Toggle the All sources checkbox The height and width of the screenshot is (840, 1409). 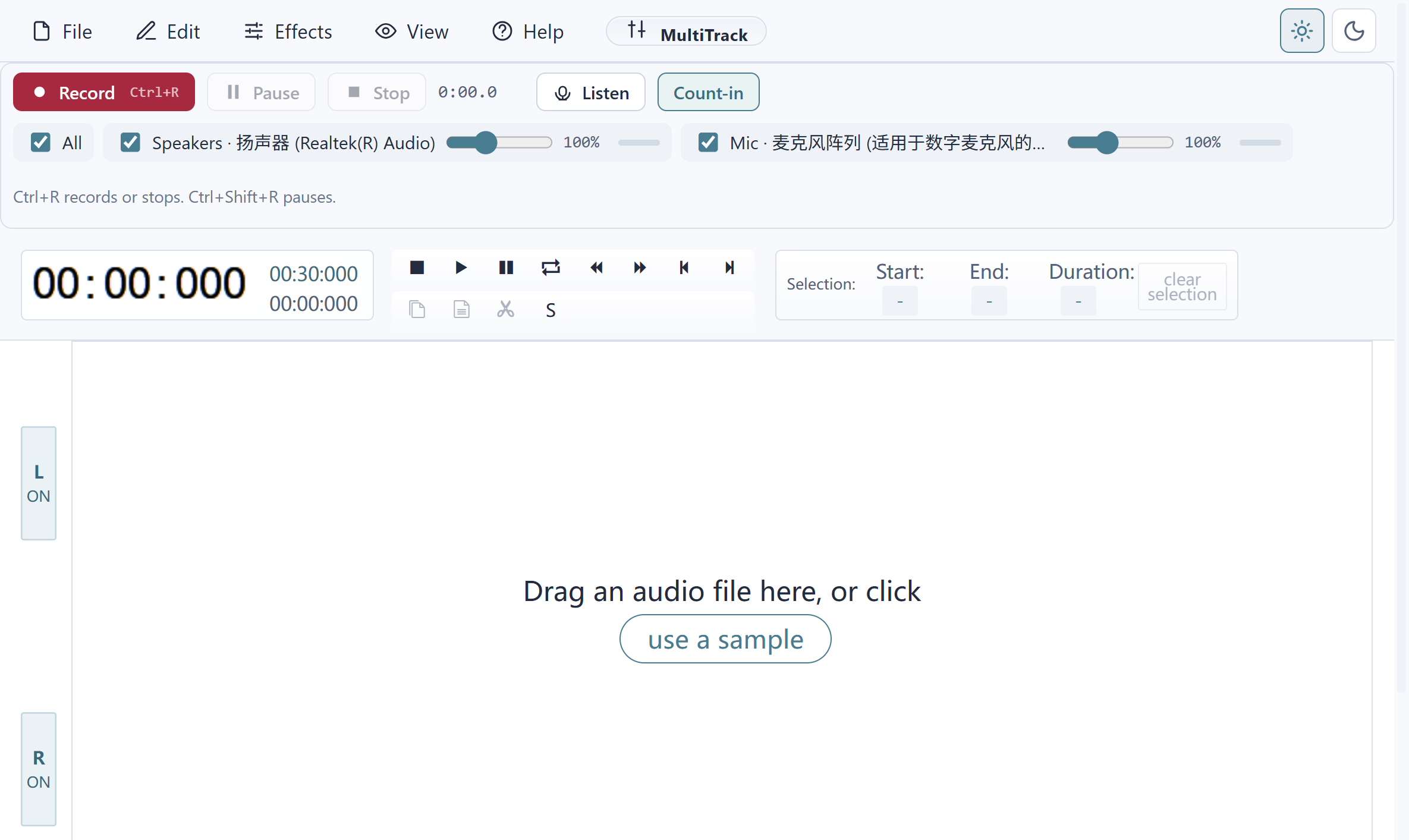pos(40,143)
